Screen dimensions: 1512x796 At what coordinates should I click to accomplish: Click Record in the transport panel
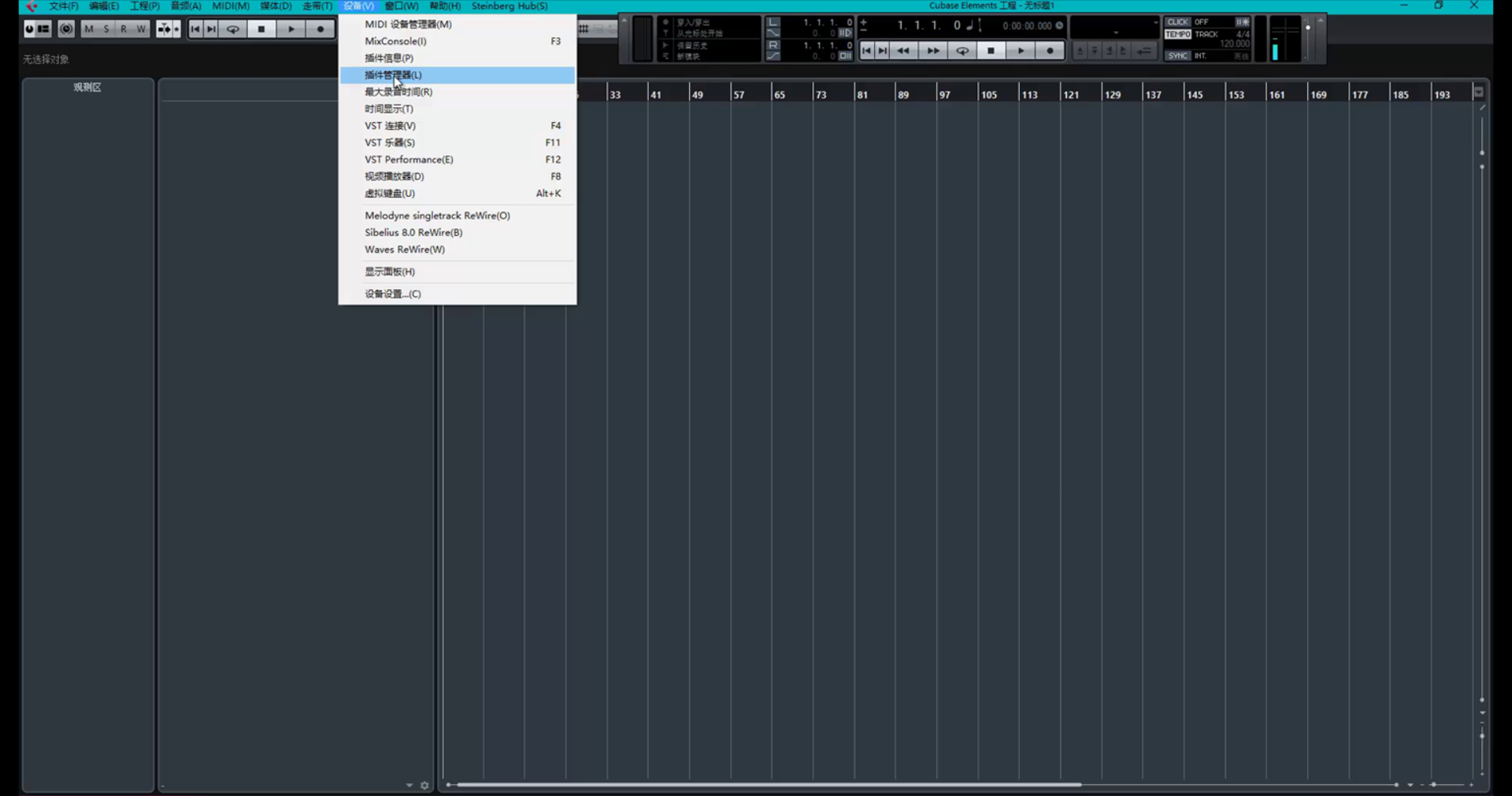point(1051,51)
